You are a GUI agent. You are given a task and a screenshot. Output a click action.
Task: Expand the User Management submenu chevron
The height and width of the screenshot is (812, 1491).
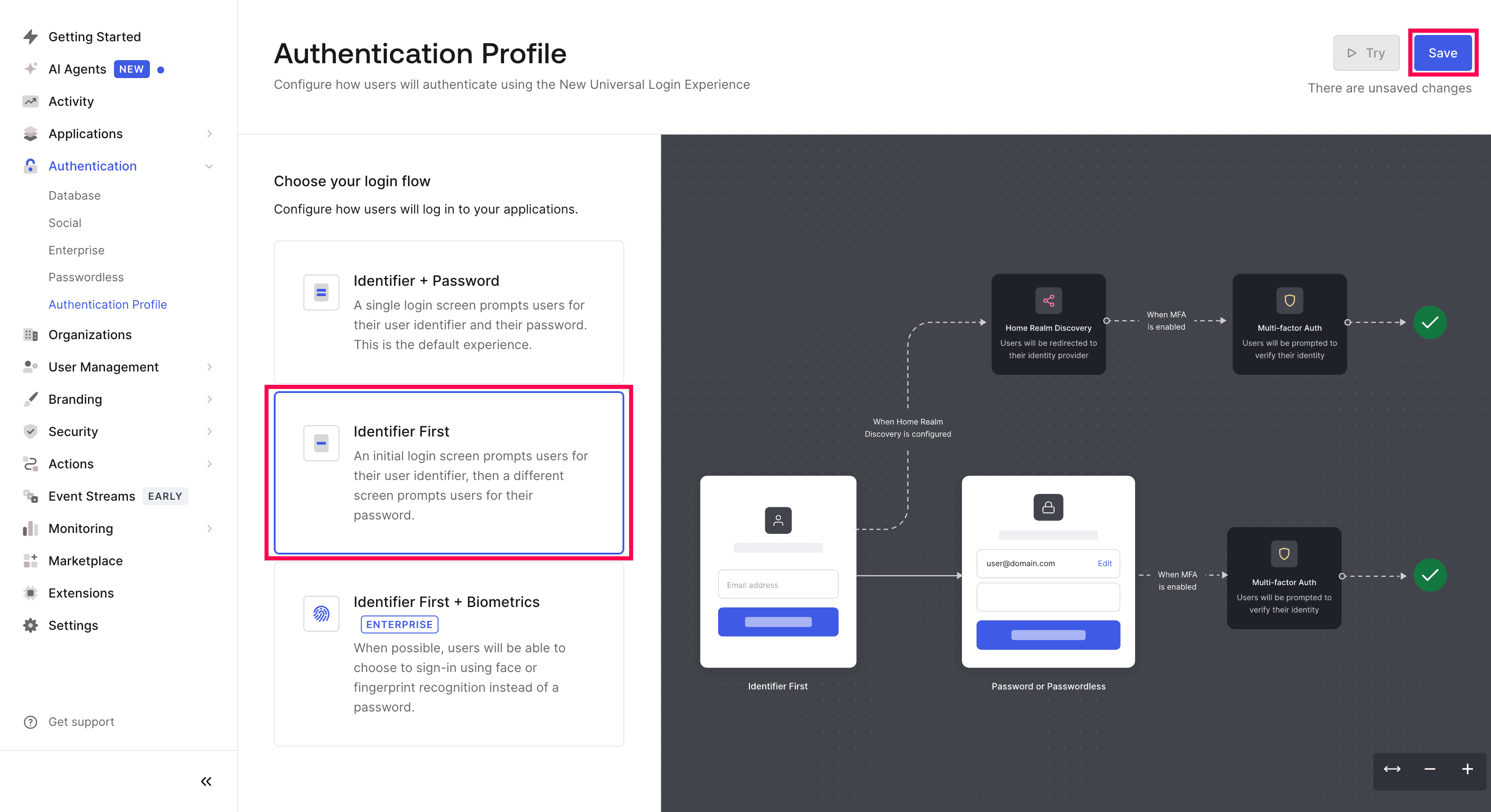tap(209, 367)
